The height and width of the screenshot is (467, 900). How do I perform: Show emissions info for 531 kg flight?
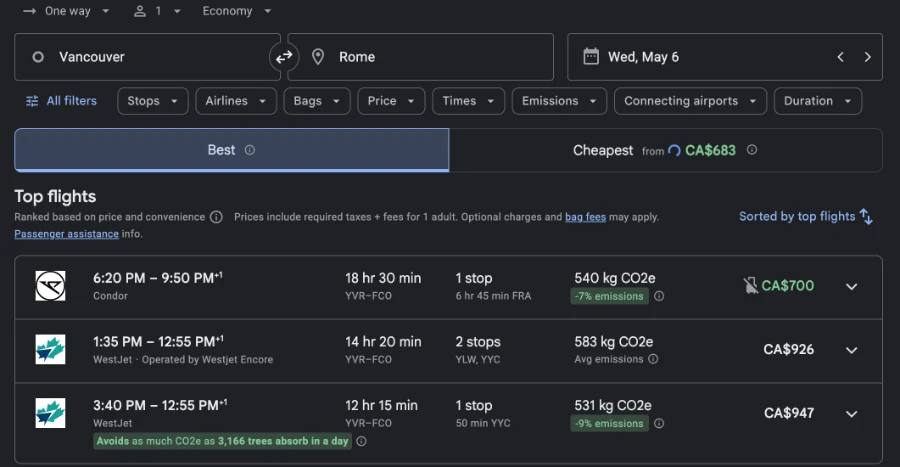click(659, 423)
